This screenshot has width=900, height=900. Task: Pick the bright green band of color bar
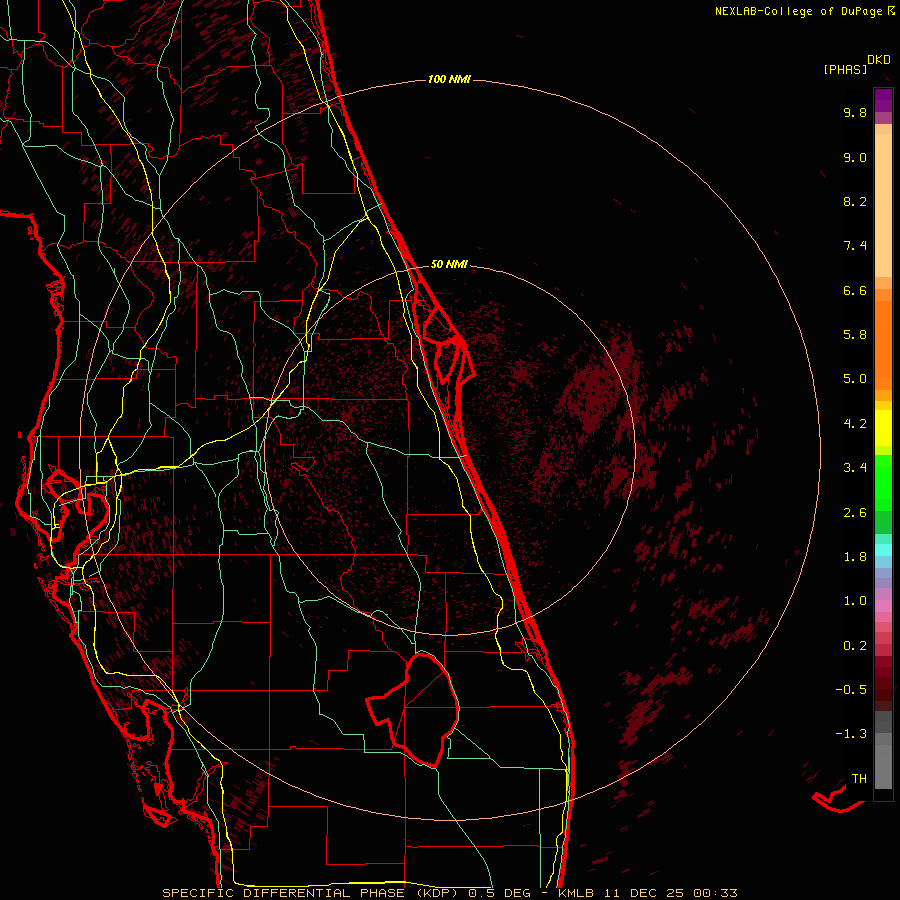pyautogui.click(x=883, y=482)
